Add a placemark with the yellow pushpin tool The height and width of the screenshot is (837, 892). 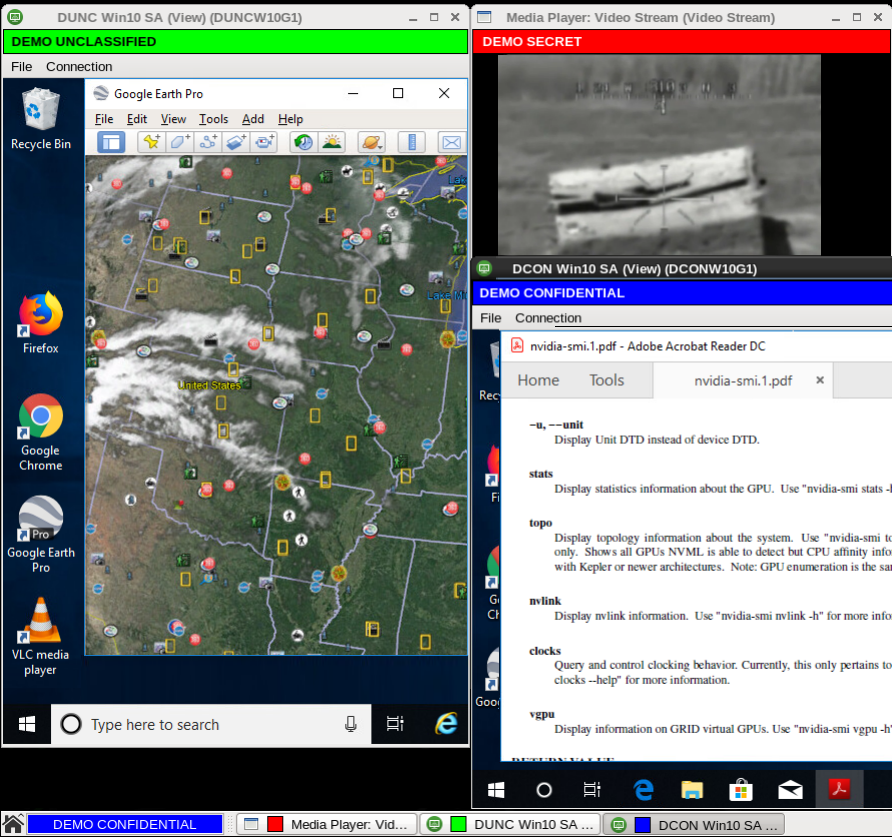tap(152, 142)
